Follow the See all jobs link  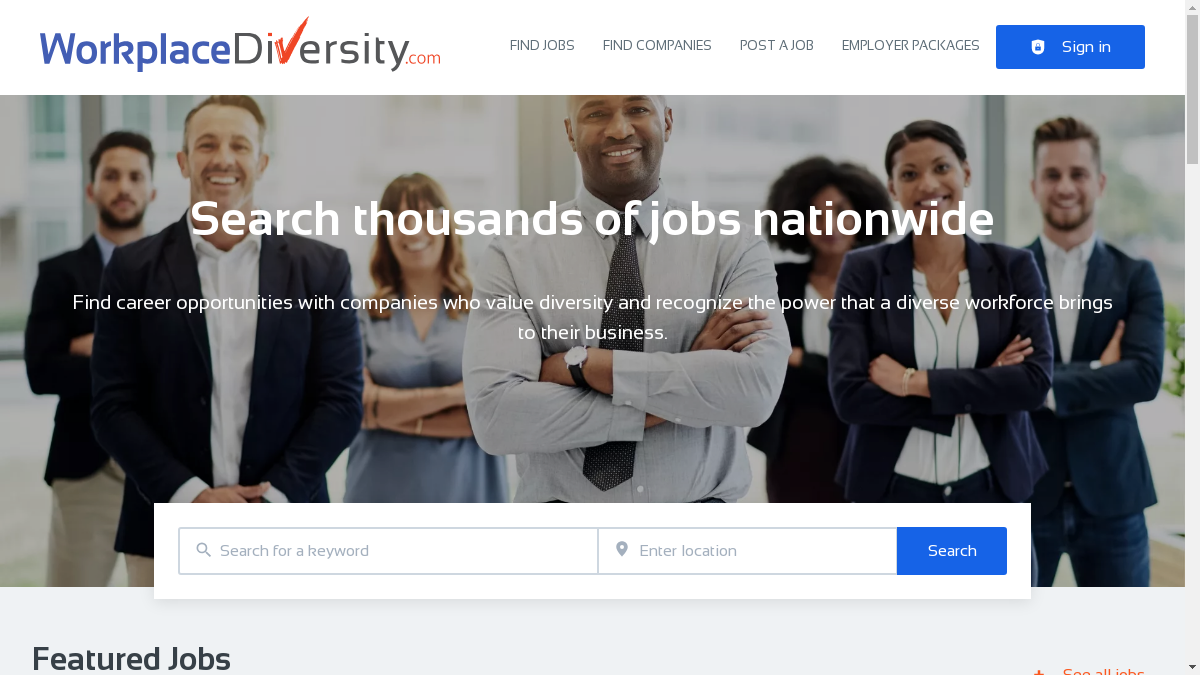tap(1103, 671)
